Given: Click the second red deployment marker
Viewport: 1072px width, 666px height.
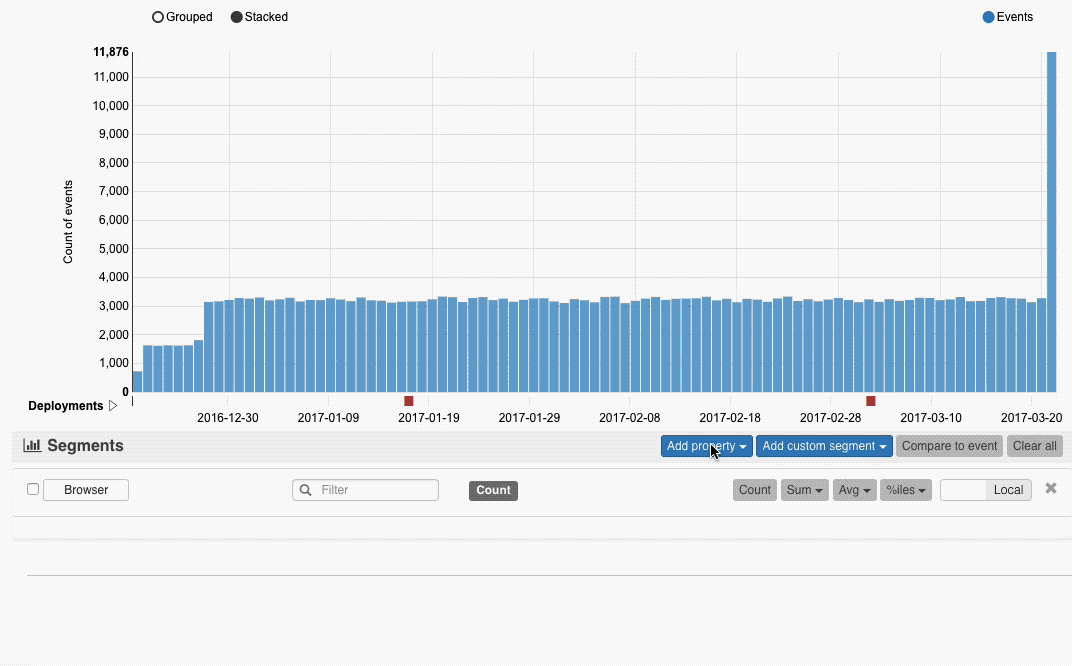Looking at the screenshot, I should pos(870,401).
